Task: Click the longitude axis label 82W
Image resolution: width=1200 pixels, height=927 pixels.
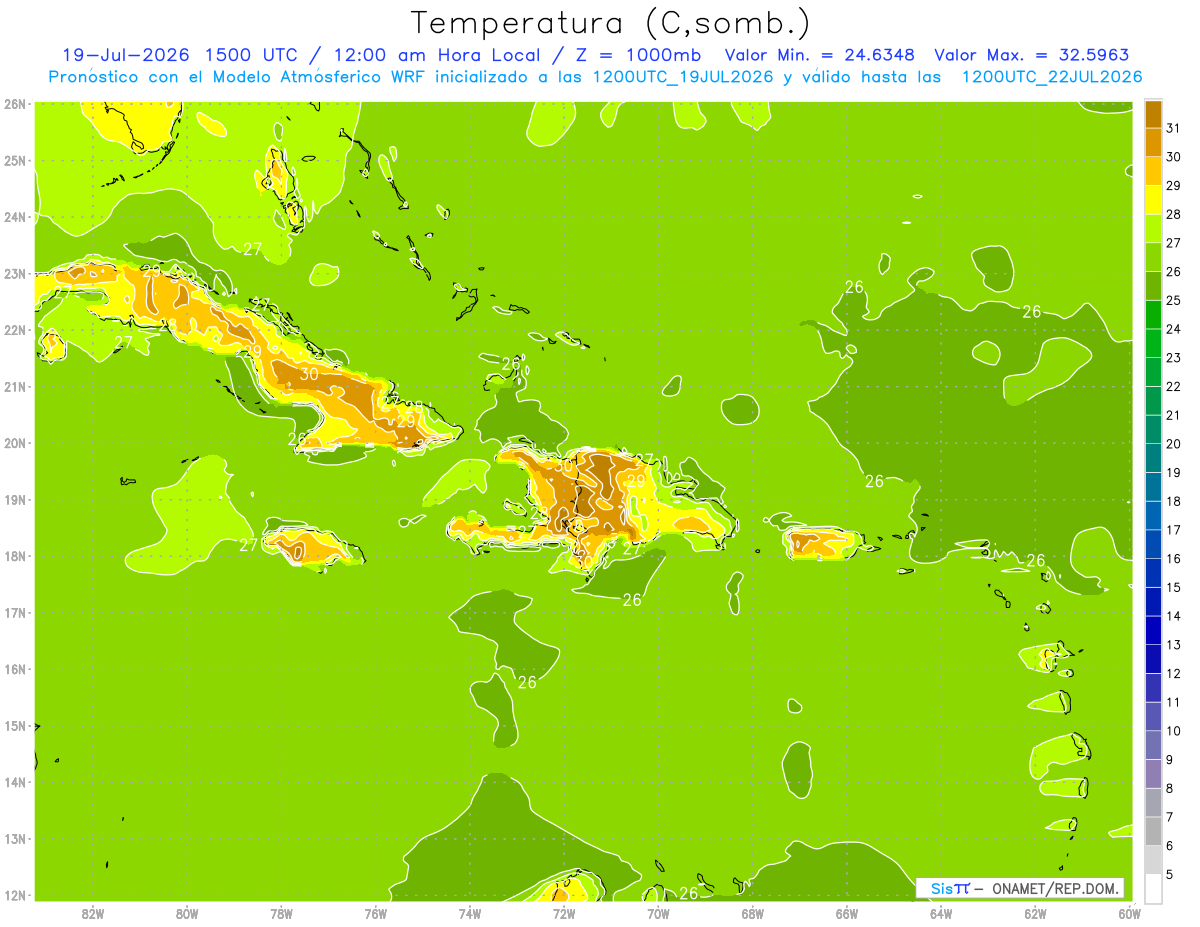Action: [x=92, y=912]
